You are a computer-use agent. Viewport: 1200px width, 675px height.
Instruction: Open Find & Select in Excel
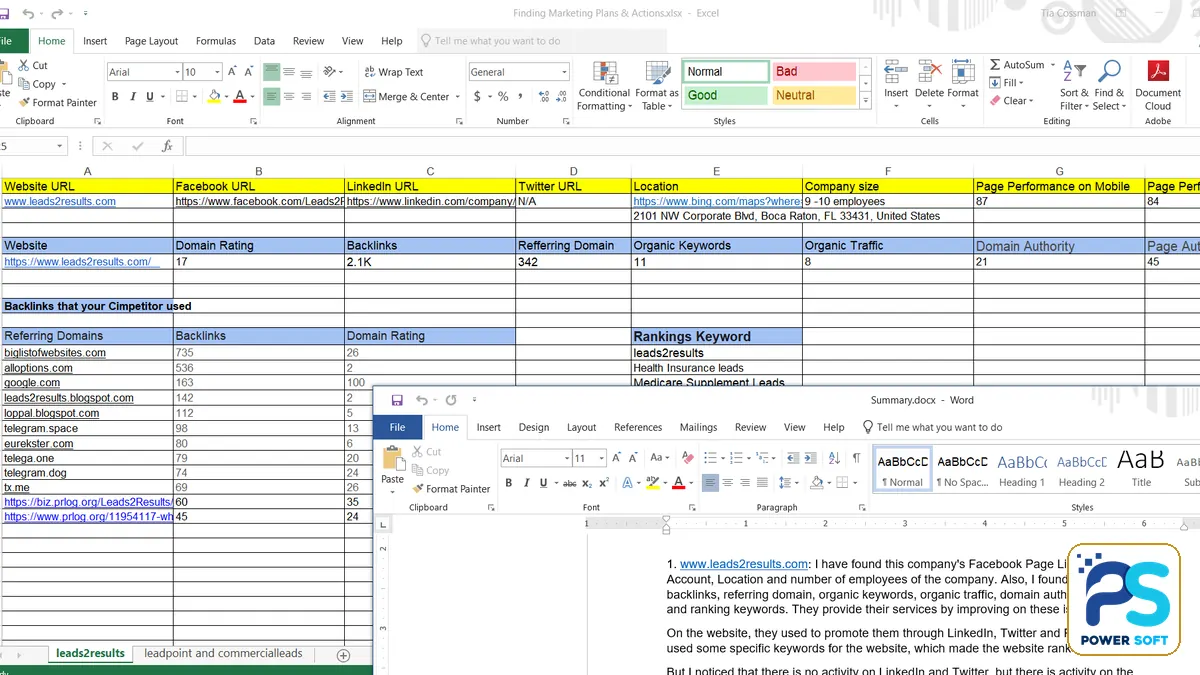(x=1109, y=86)
